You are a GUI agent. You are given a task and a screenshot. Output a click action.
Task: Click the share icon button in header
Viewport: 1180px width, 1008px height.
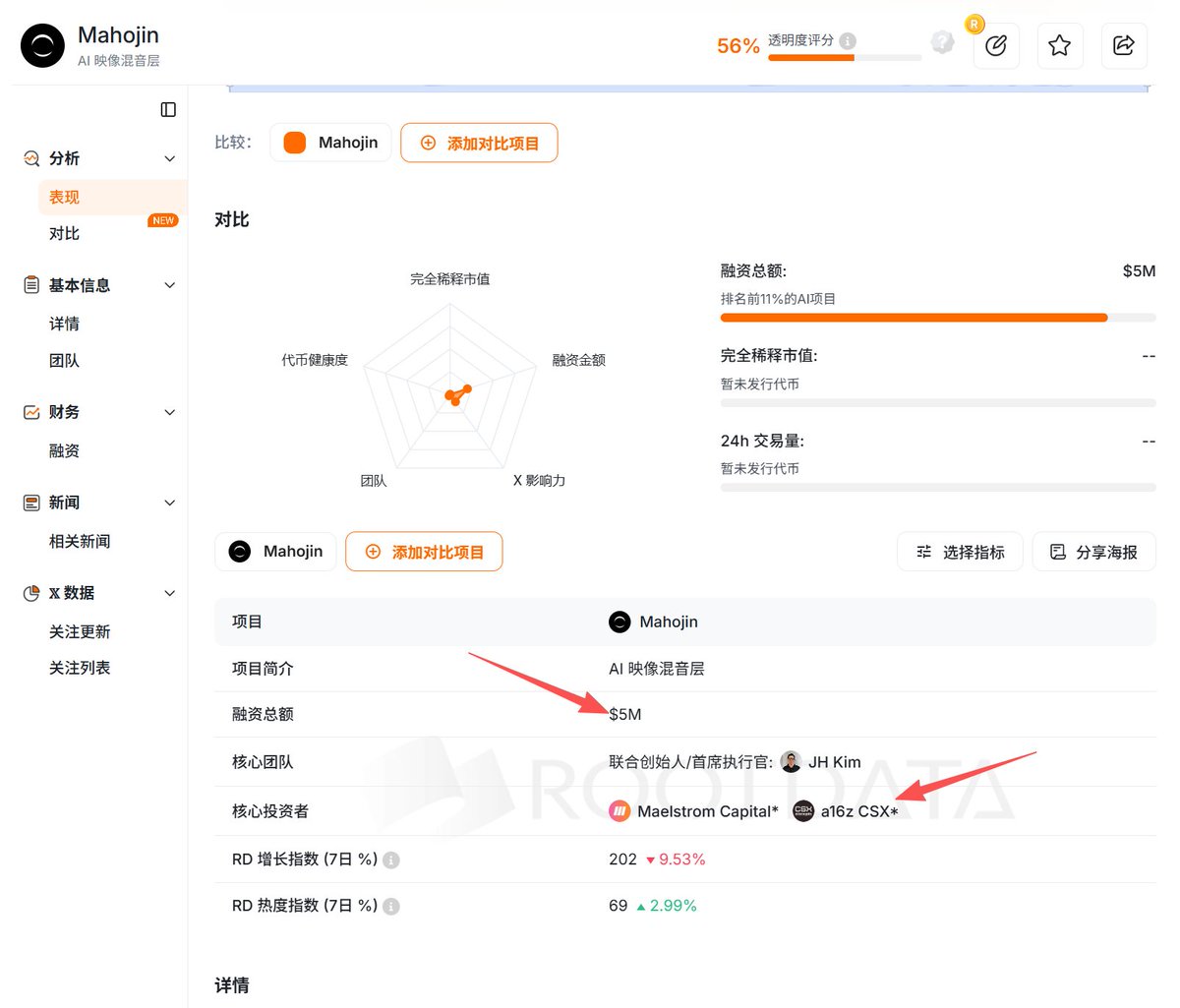pos(1124,45)
